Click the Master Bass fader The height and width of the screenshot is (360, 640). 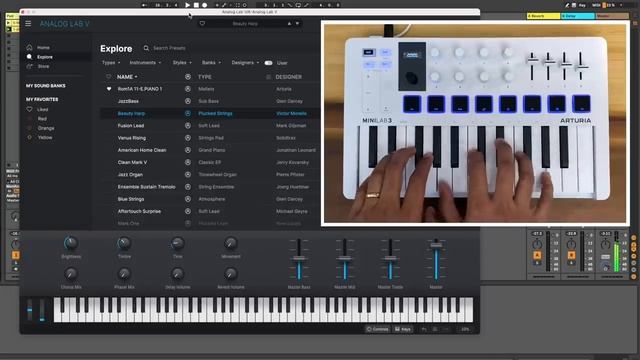[299, 258]
